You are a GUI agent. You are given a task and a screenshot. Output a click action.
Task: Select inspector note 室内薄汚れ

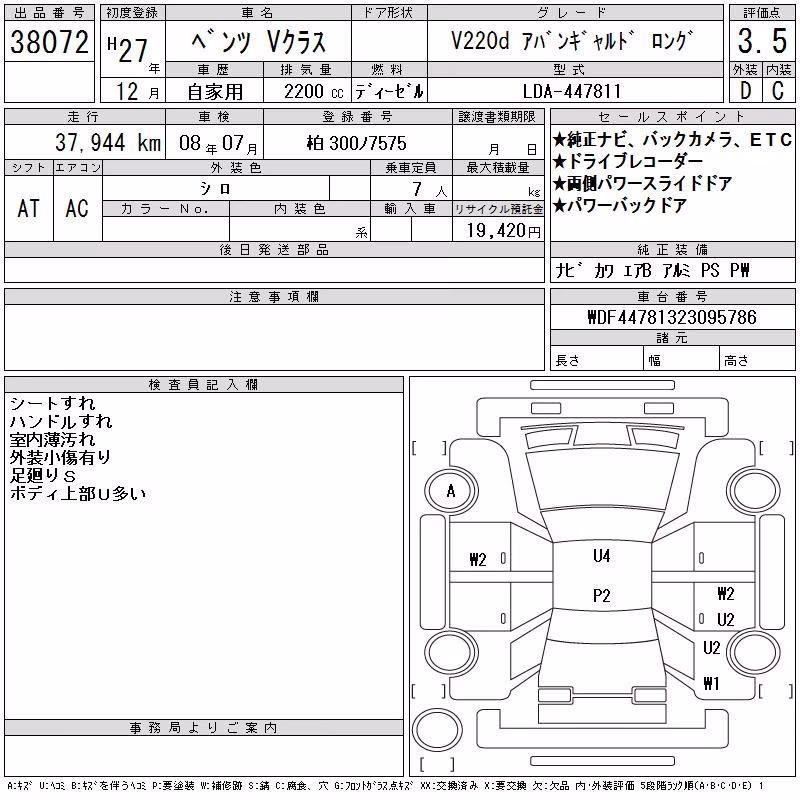click(52, 439)
